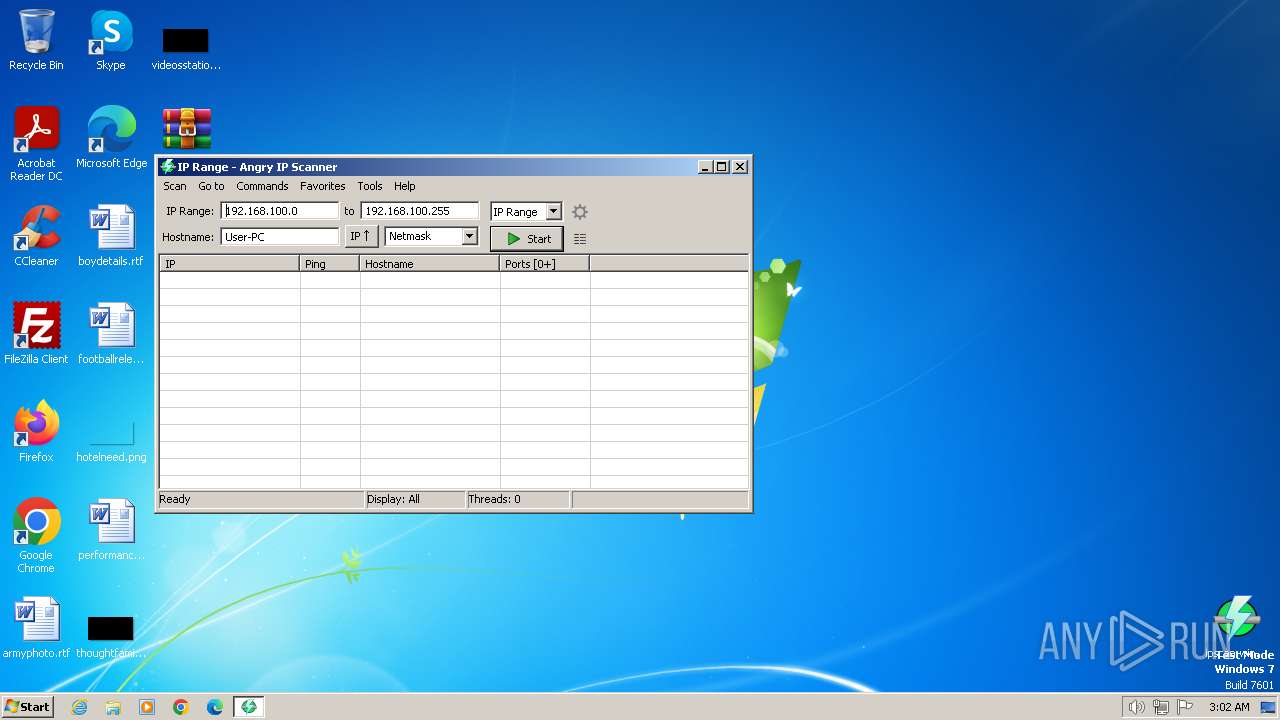Image resolution: width=1280 pixels, height=720 pixels.
Task: Launch Edge from the taskbar
Action: pos(215,707)
